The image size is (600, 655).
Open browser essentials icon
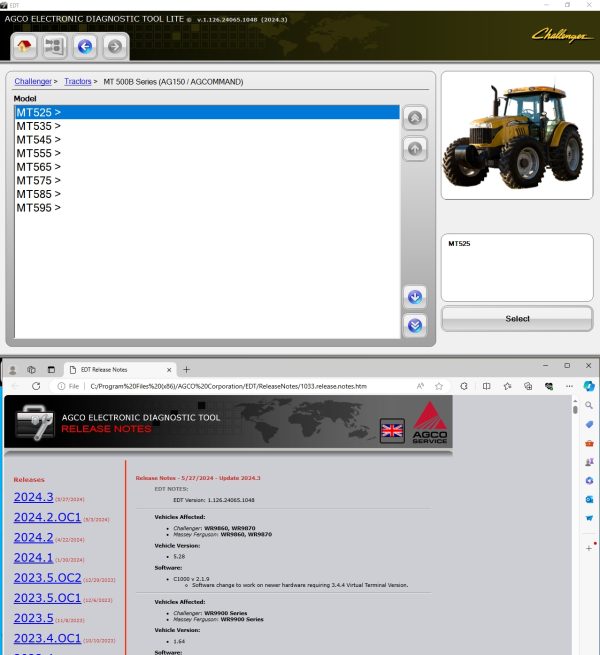pos(549,386)
